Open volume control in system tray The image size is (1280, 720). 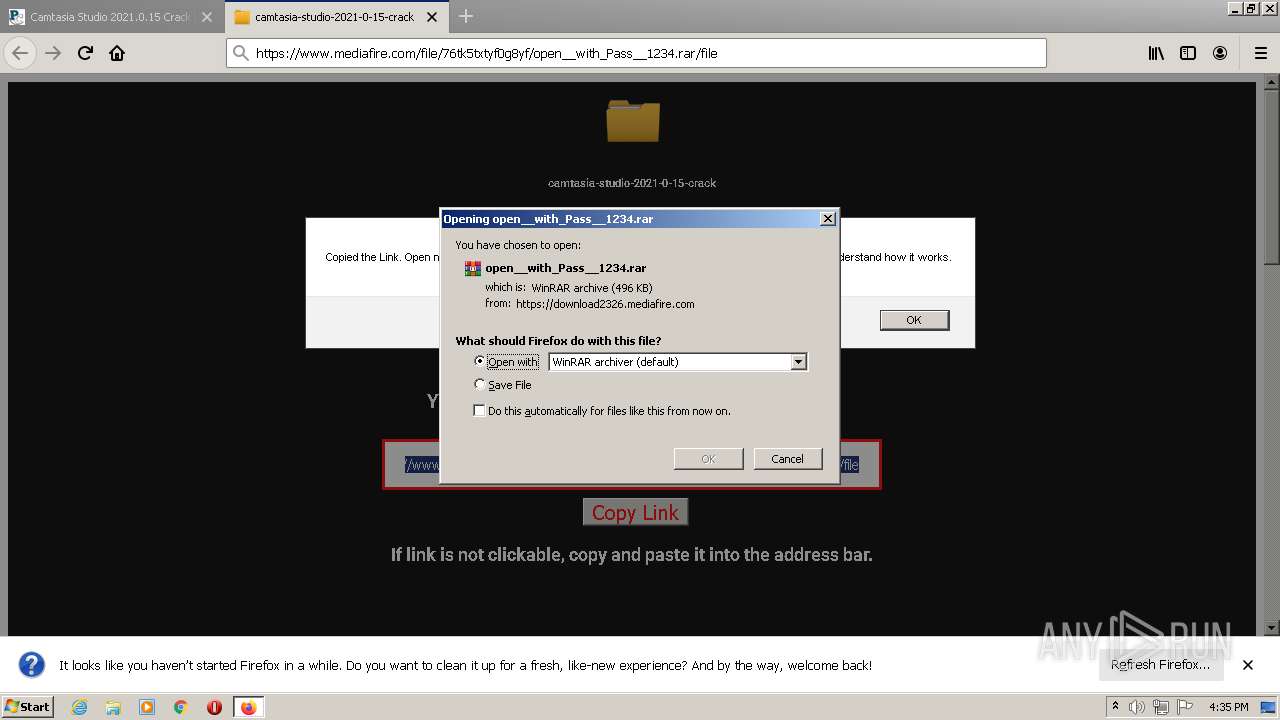pyautogui.click(x=1137, y=707)
